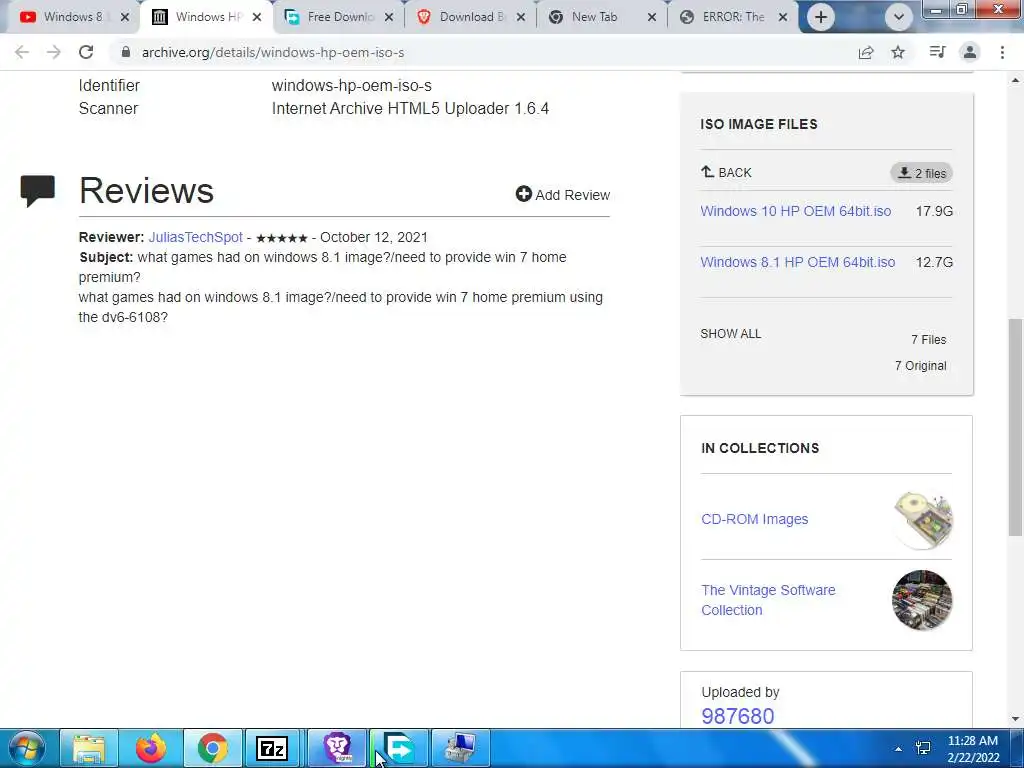
Task: Click BACK in ISO image files
Action: (726, 172)
